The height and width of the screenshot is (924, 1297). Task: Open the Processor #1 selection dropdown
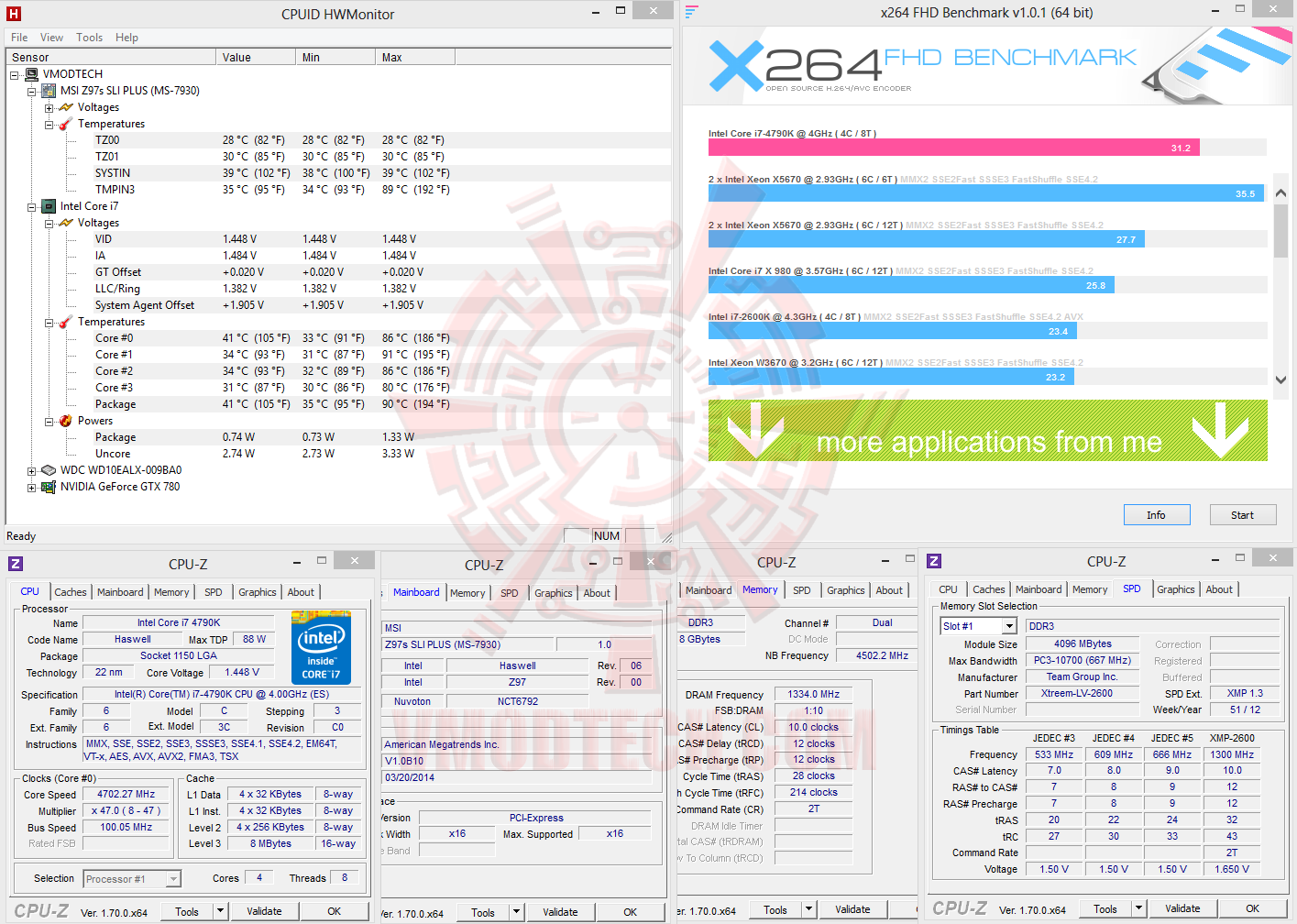173,879
